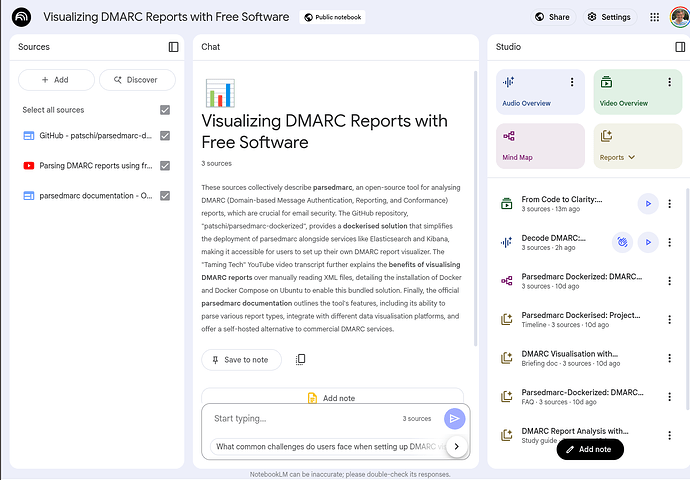Open more options for Decode DMARC
The height and width of the screenshot is (480, 690).
click(x=669, y=242)
